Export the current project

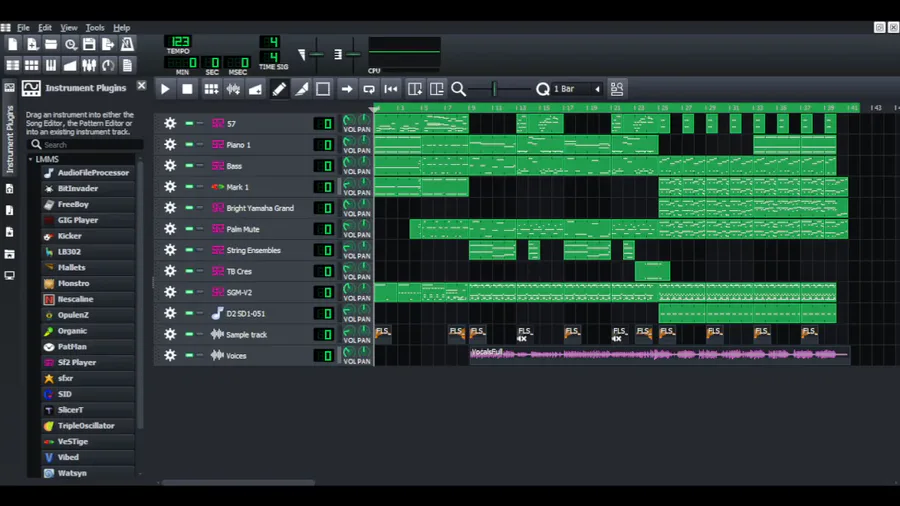click(x=108, y=44)
